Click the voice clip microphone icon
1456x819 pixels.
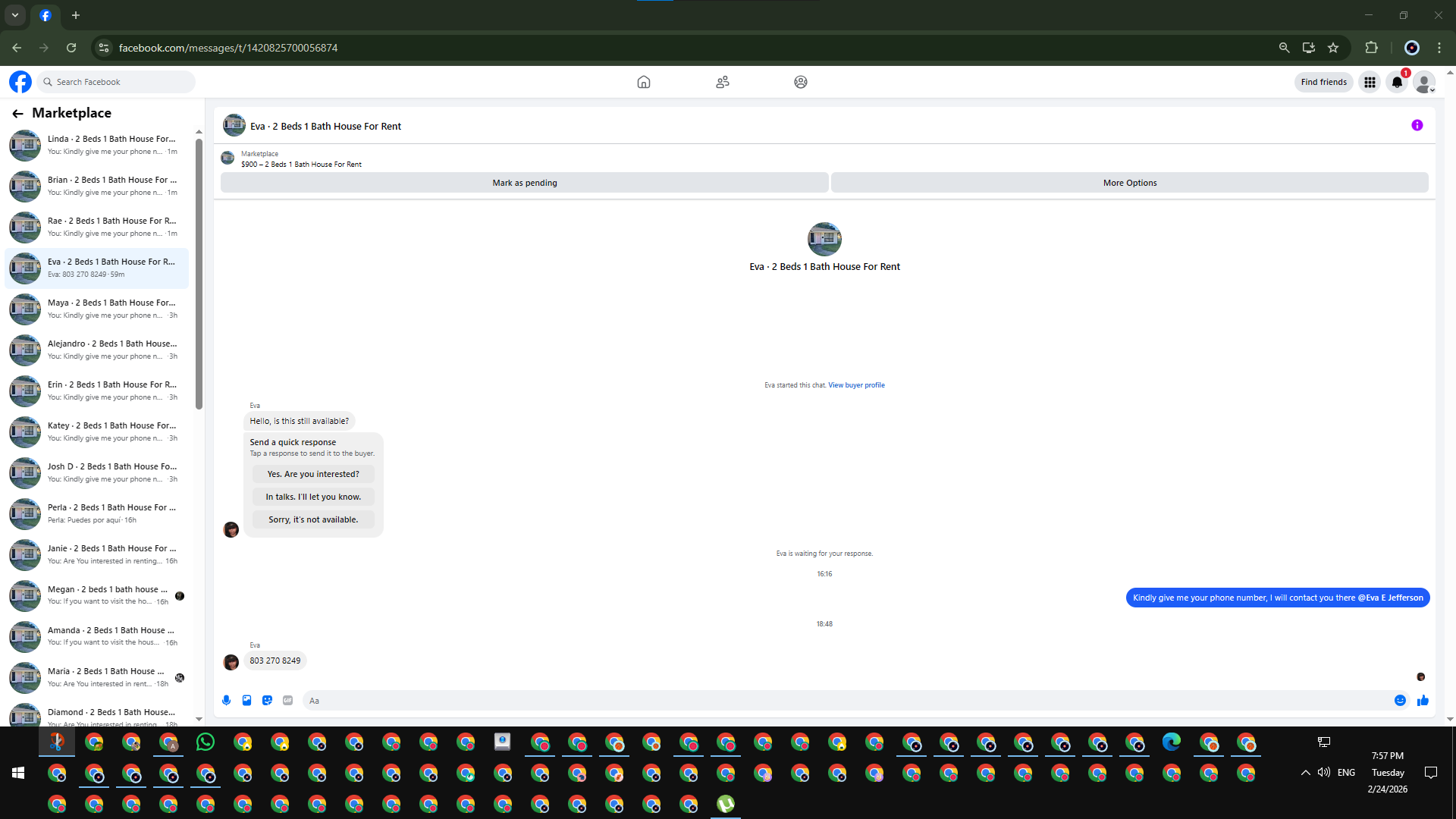point(226,701)
